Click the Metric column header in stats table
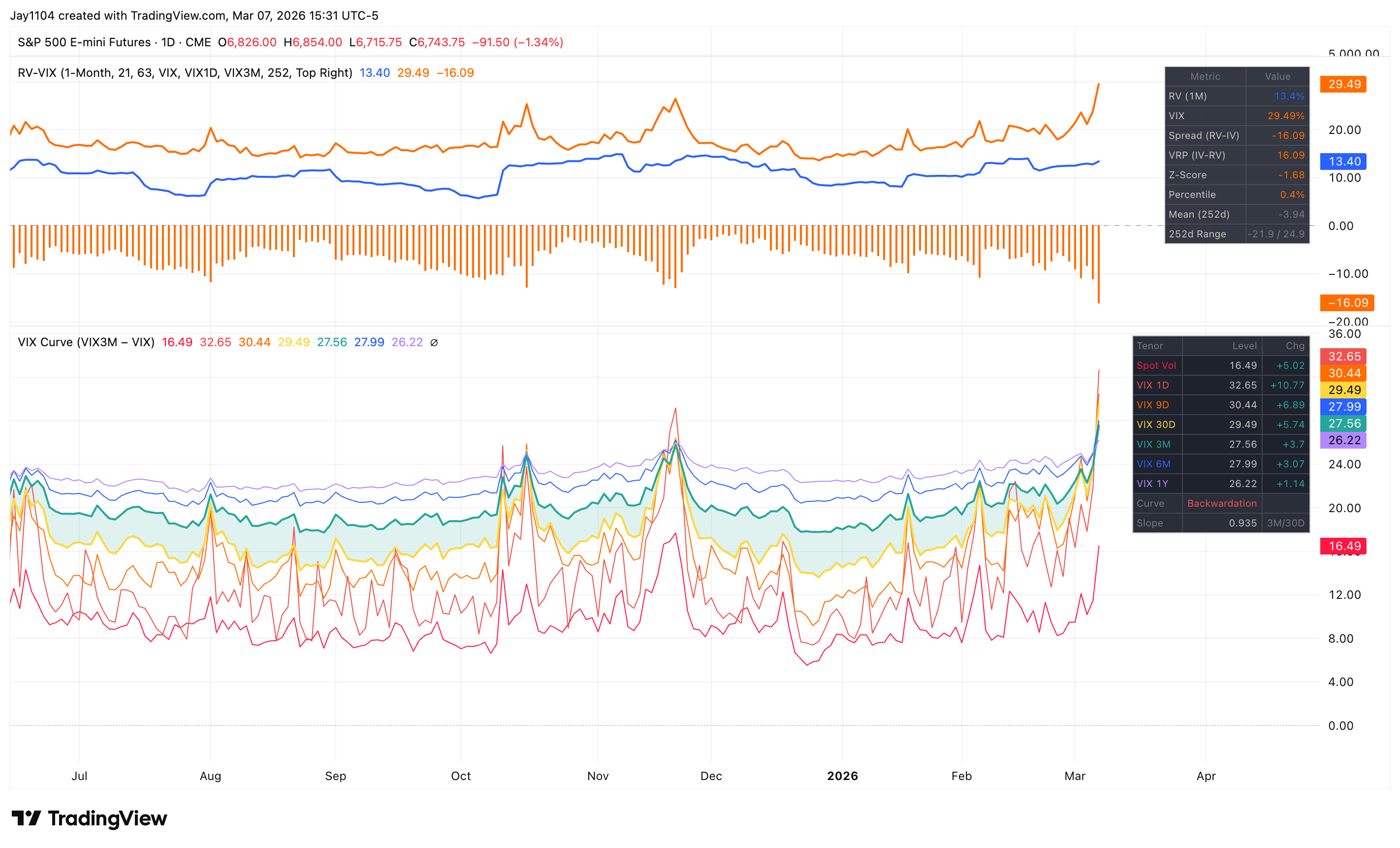This screenshot has width=1400, height=848. (x=1205, y=76)
